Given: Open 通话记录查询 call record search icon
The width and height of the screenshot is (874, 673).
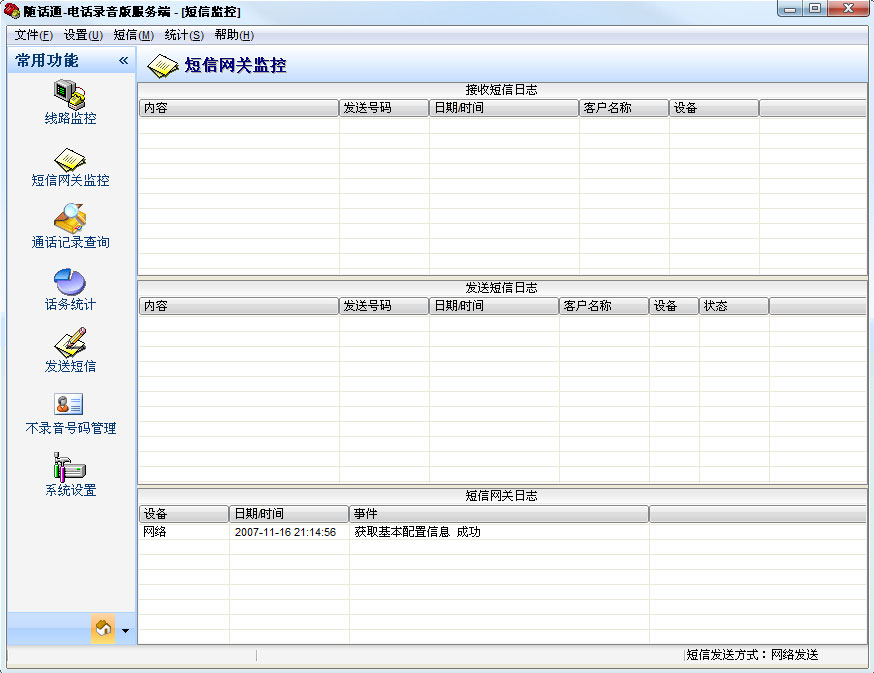Looking at the screenshot, I should click(x=70, y=219).
